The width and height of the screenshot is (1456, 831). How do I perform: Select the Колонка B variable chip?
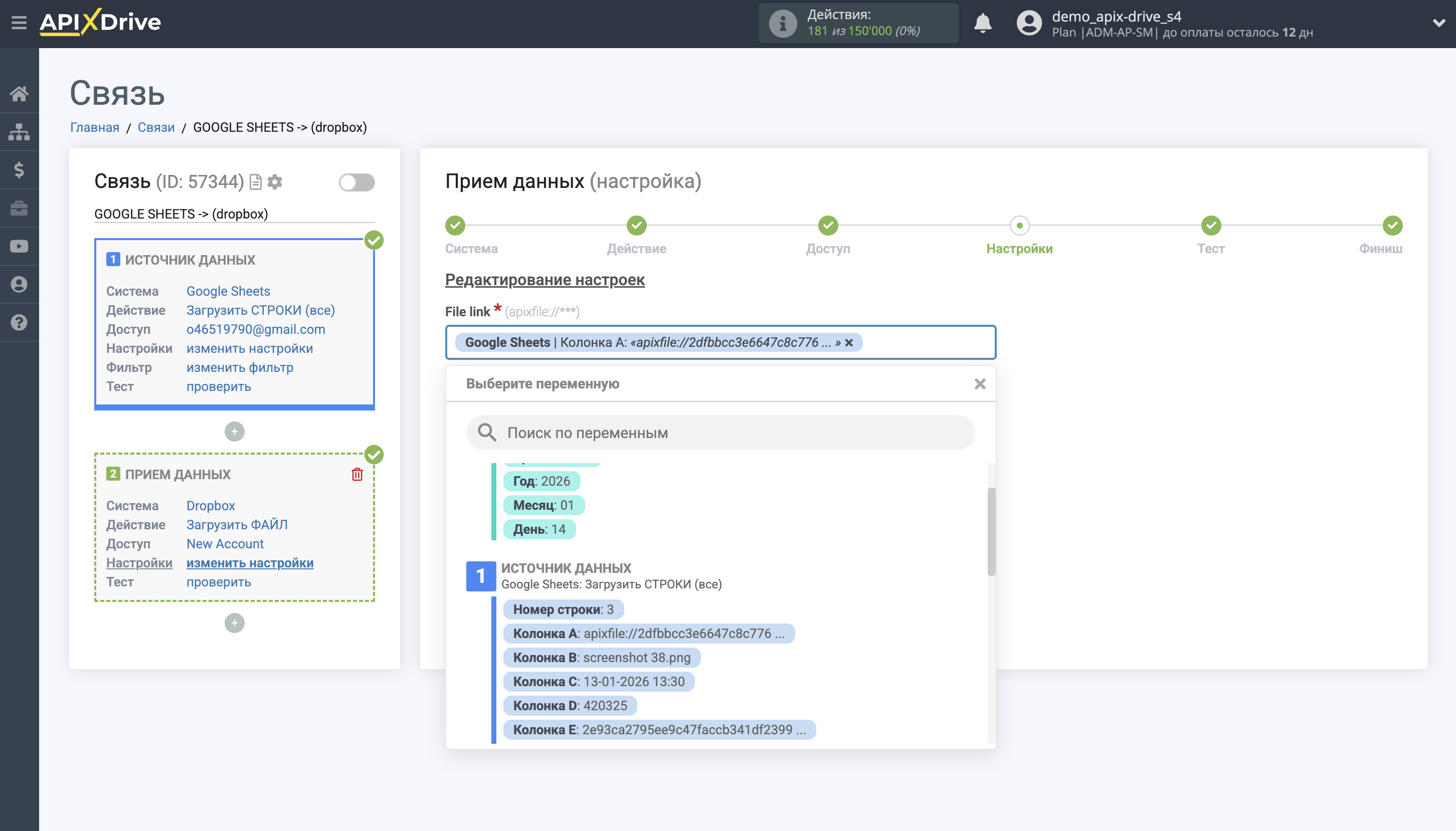coord(602,658)
